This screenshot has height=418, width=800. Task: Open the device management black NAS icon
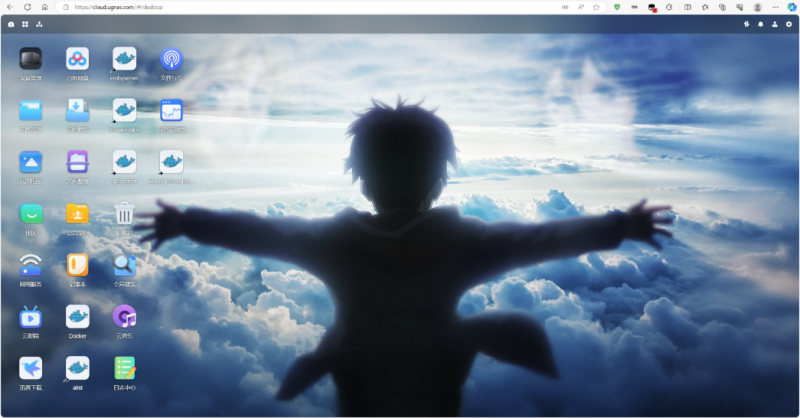pos(31,59)
